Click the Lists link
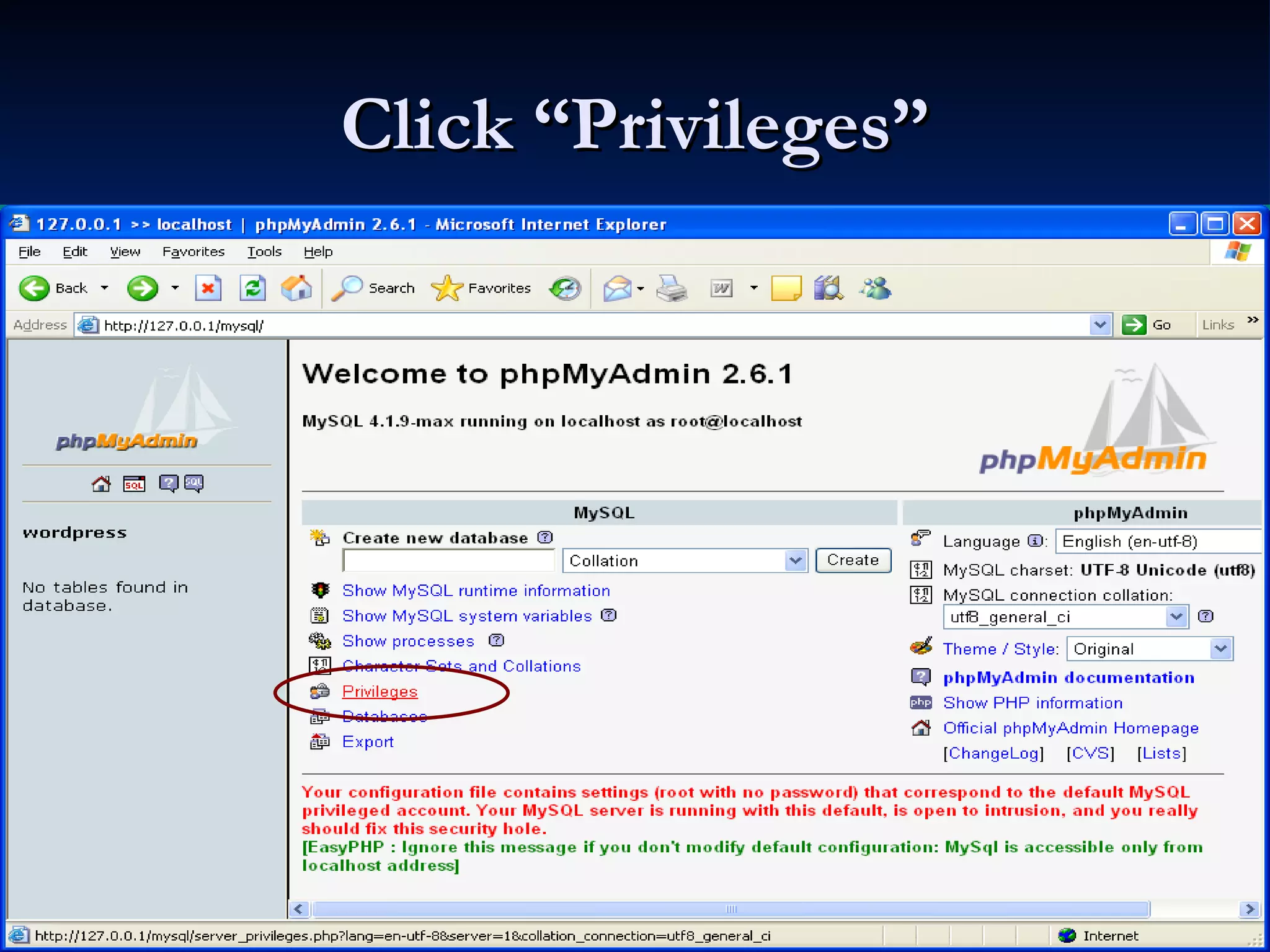Viewport: 1270px width, 952px height. point(1162,753)
